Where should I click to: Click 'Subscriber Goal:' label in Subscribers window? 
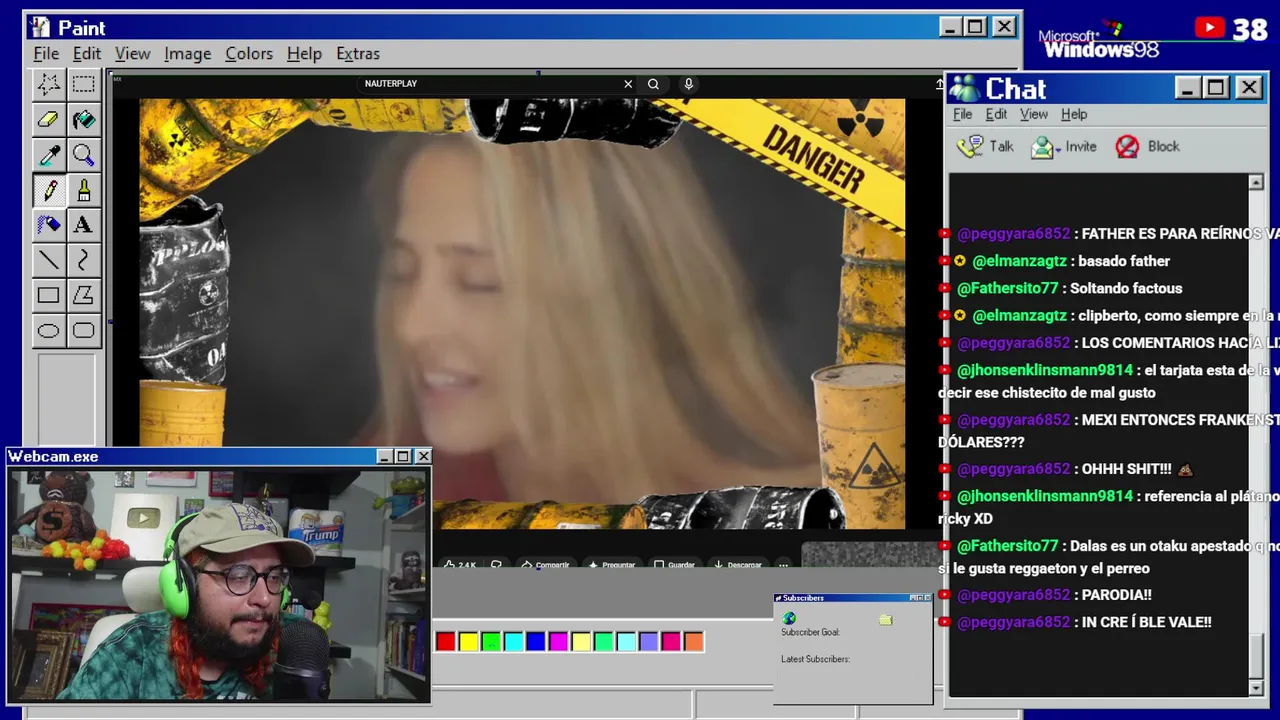tap(810, 632)
